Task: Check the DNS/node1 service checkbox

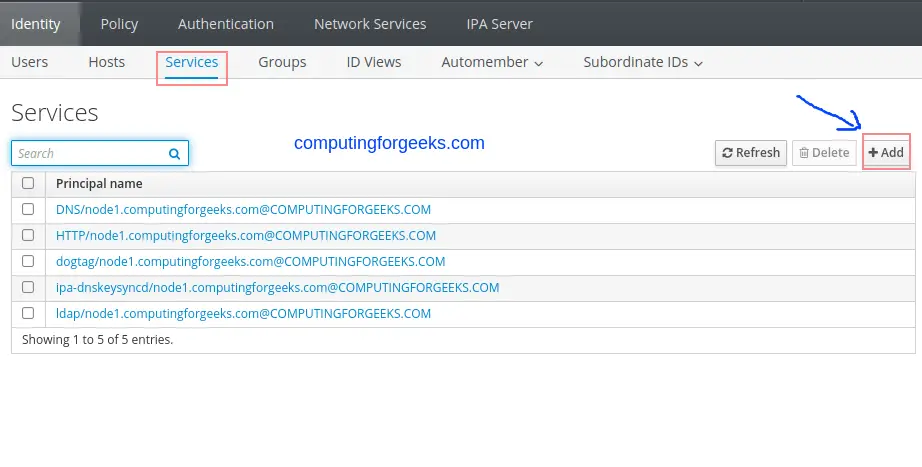Action: [x=28, y=209]
